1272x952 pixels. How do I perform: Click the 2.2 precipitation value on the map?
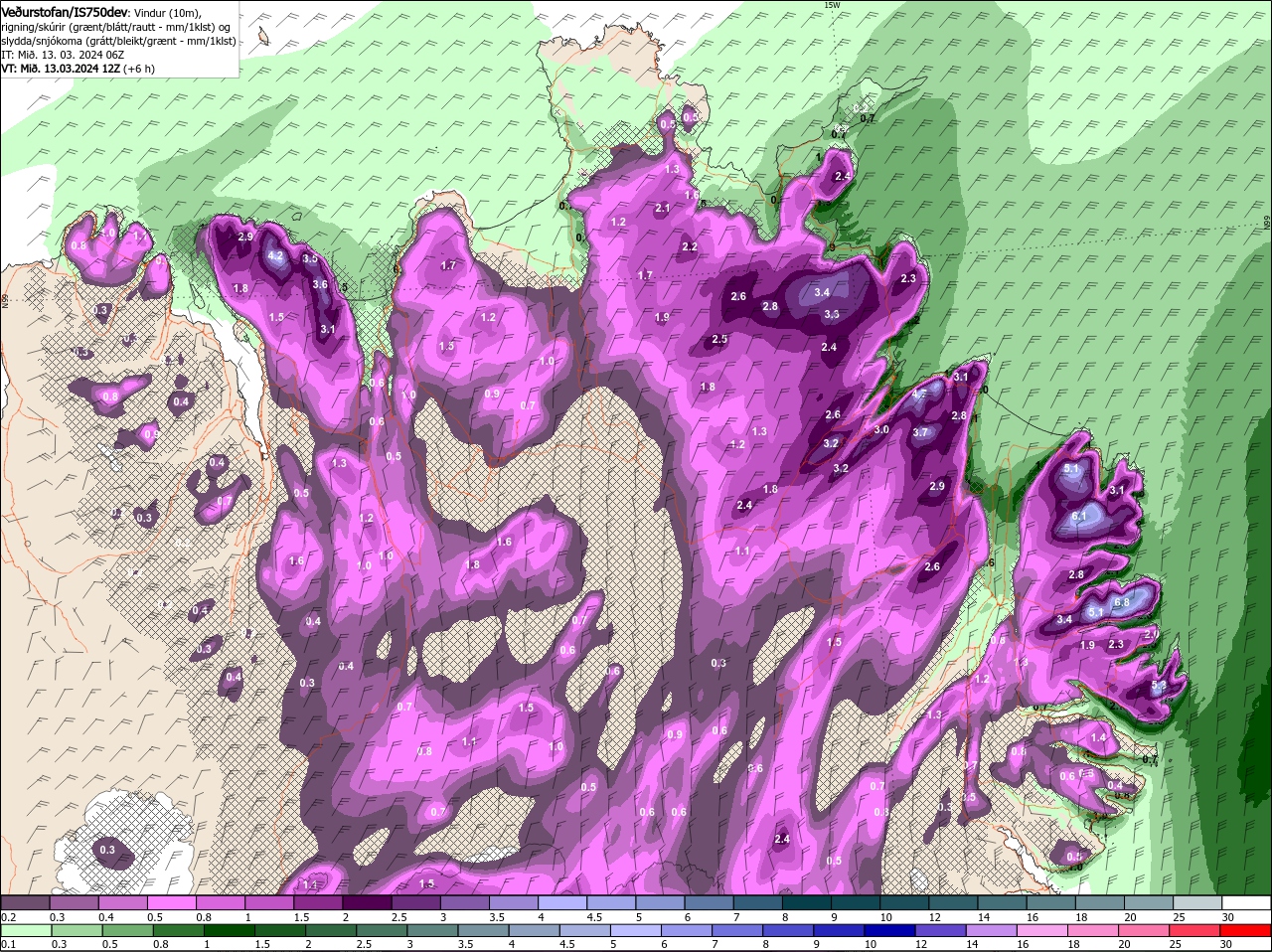point(690,246)
